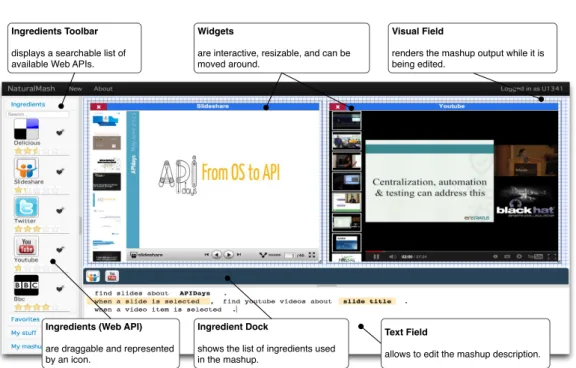Mute the Youtube video volume
Viewport: 576px width, 368px height.
(x=392, y=256)
